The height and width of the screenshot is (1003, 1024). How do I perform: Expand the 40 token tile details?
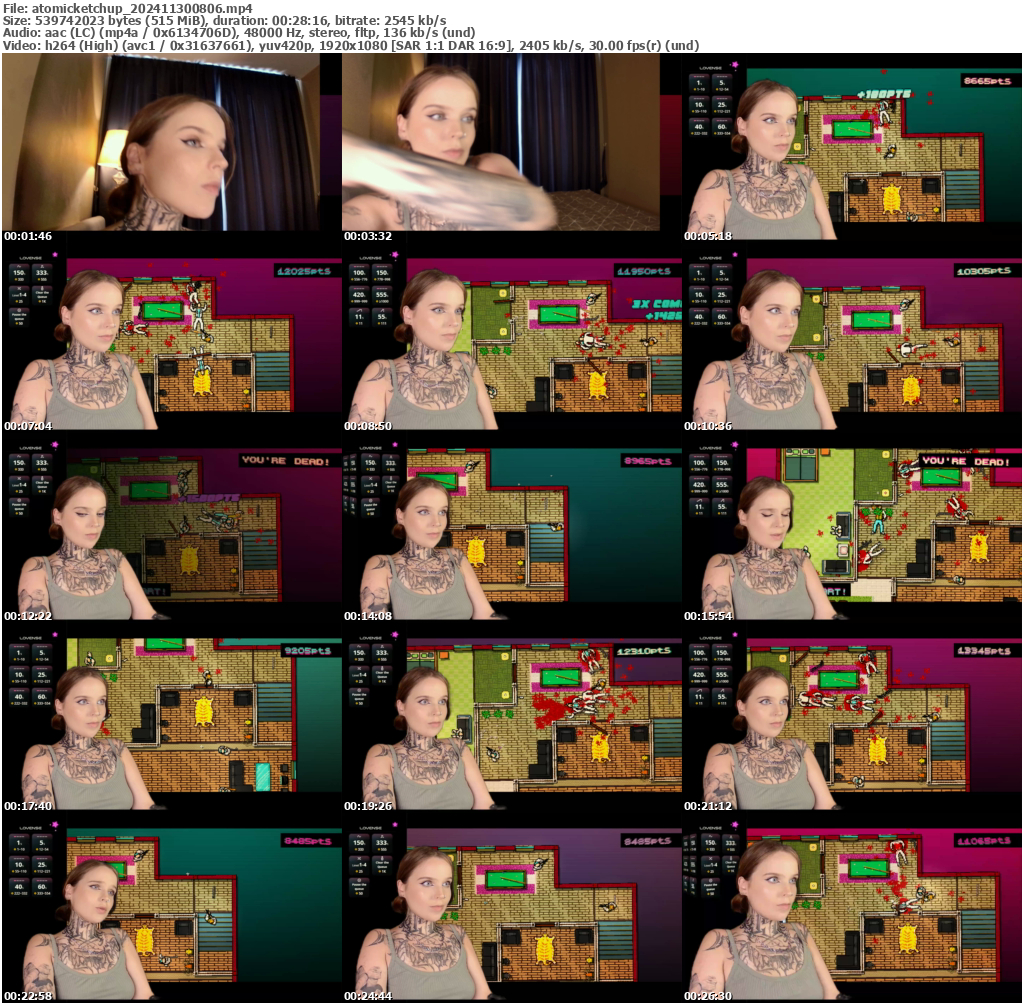coord(700,133)
